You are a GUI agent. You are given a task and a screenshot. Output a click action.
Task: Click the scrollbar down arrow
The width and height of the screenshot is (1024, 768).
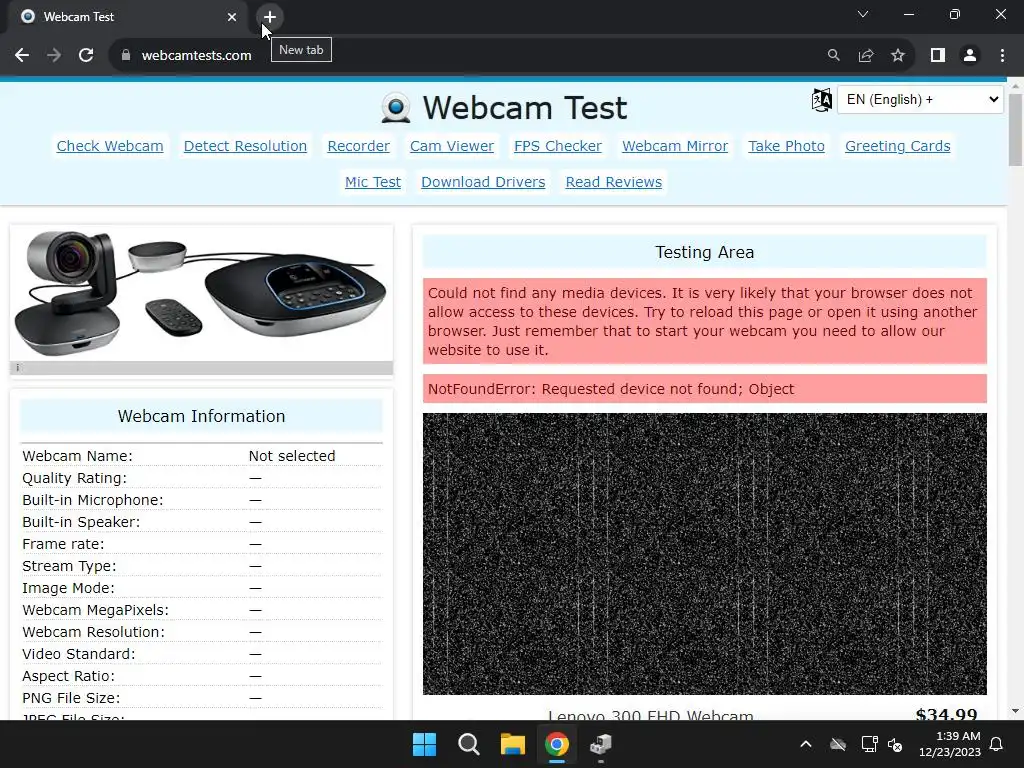1015,711
